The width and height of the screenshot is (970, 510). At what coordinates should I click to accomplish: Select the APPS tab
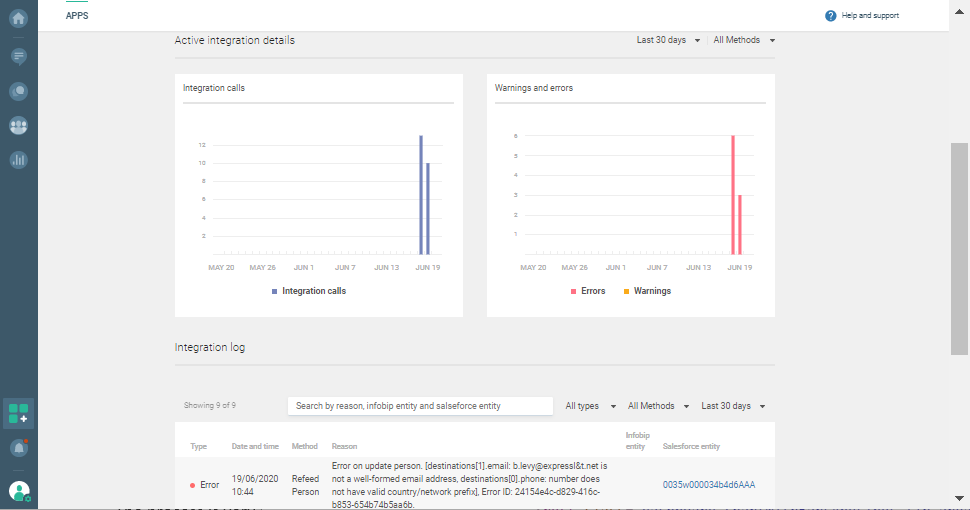pyautogui.click(x=77, y=16)
